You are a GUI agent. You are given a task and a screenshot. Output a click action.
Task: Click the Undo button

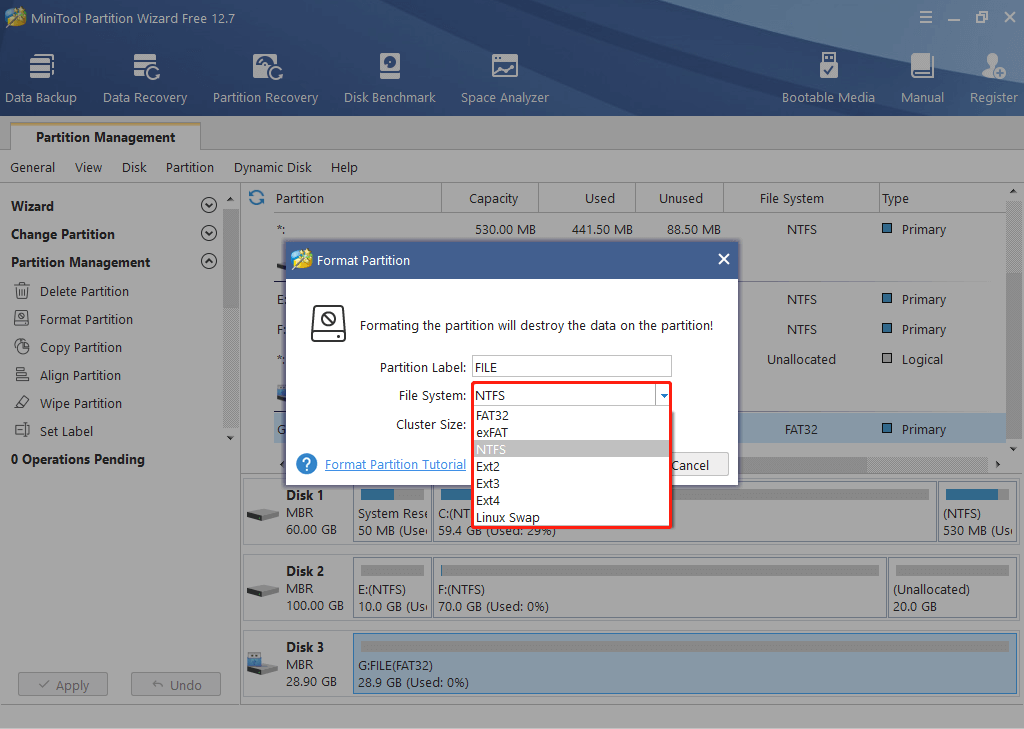tap(176, 685)
